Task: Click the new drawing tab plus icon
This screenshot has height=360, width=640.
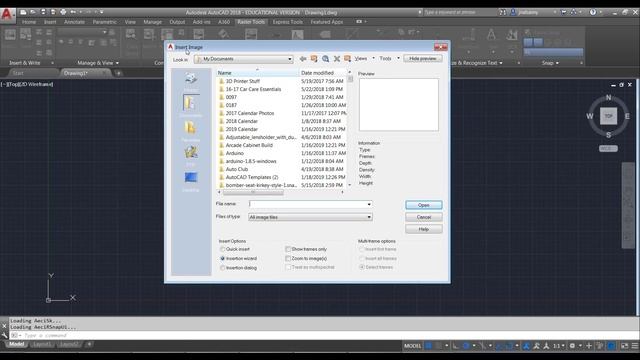Action: [118, 73]
